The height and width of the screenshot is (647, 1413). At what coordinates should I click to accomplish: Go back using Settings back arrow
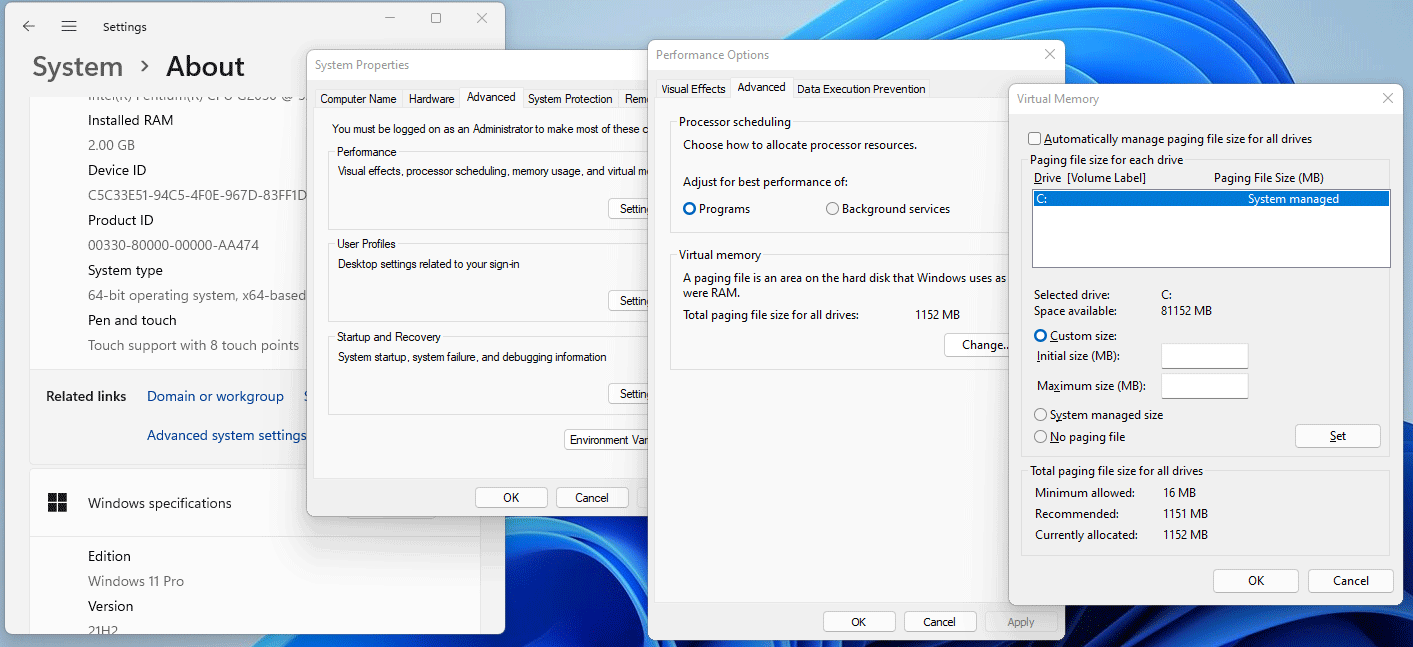pyautogui.click(x=28, y=26)
